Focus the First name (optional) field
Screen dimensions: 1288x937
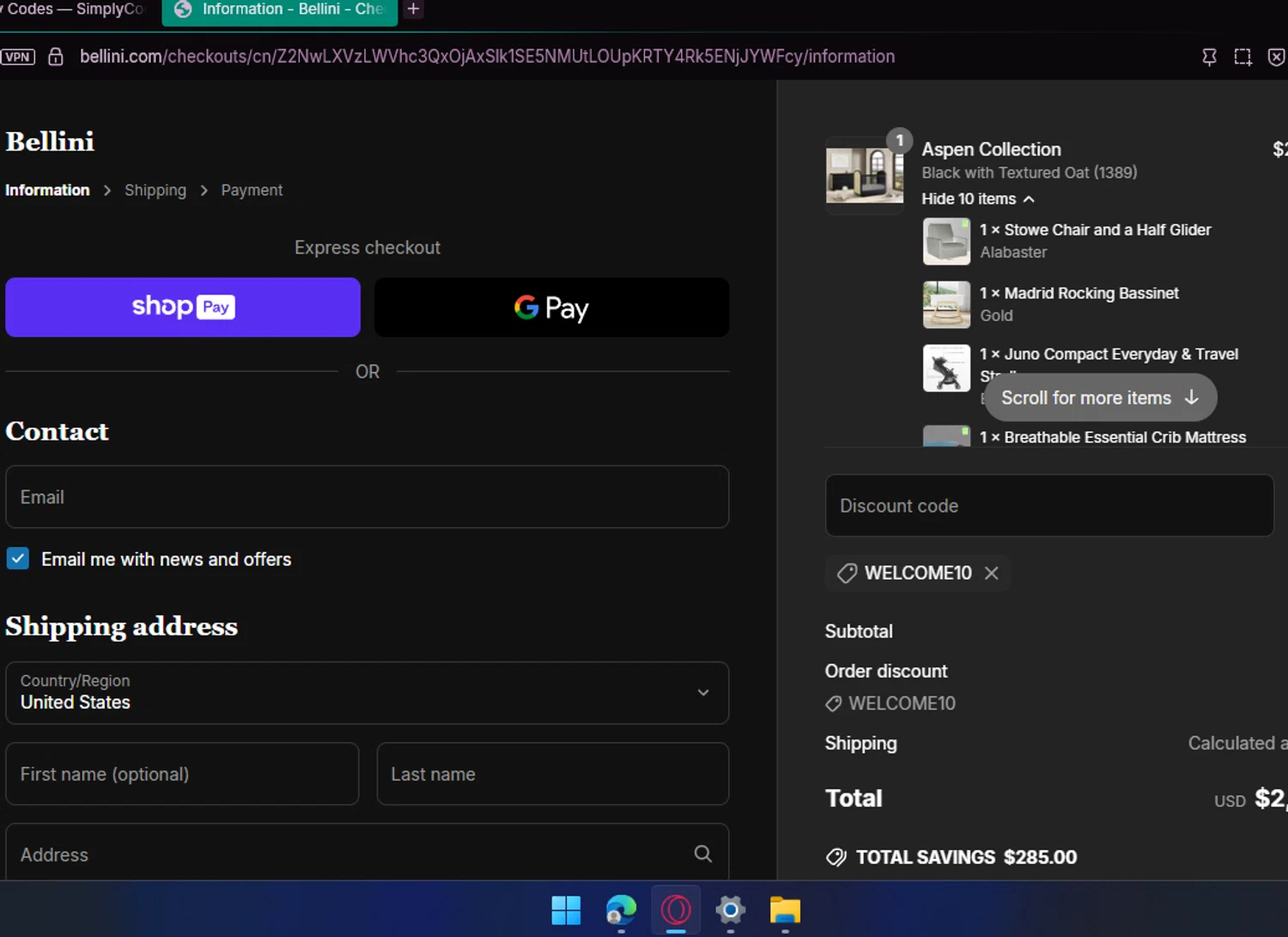182,774
